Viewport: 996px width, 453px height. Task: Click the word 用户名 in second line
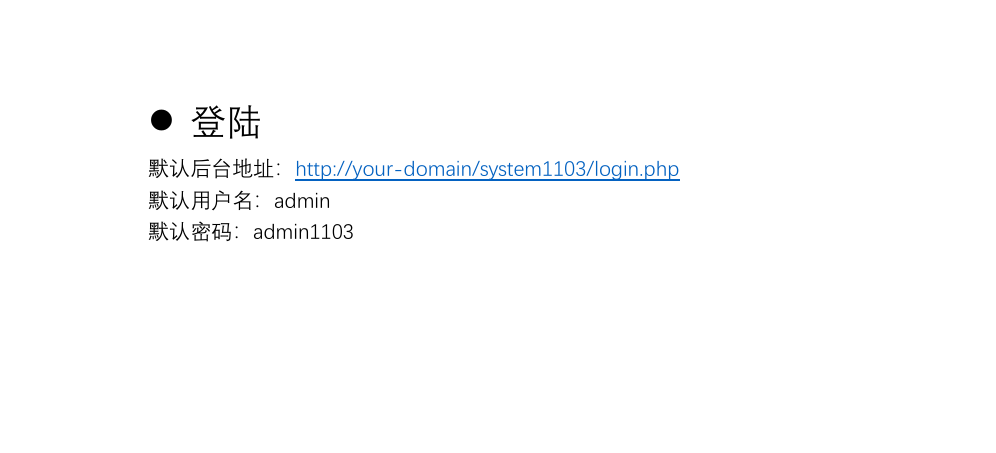[x=222, y=201]
